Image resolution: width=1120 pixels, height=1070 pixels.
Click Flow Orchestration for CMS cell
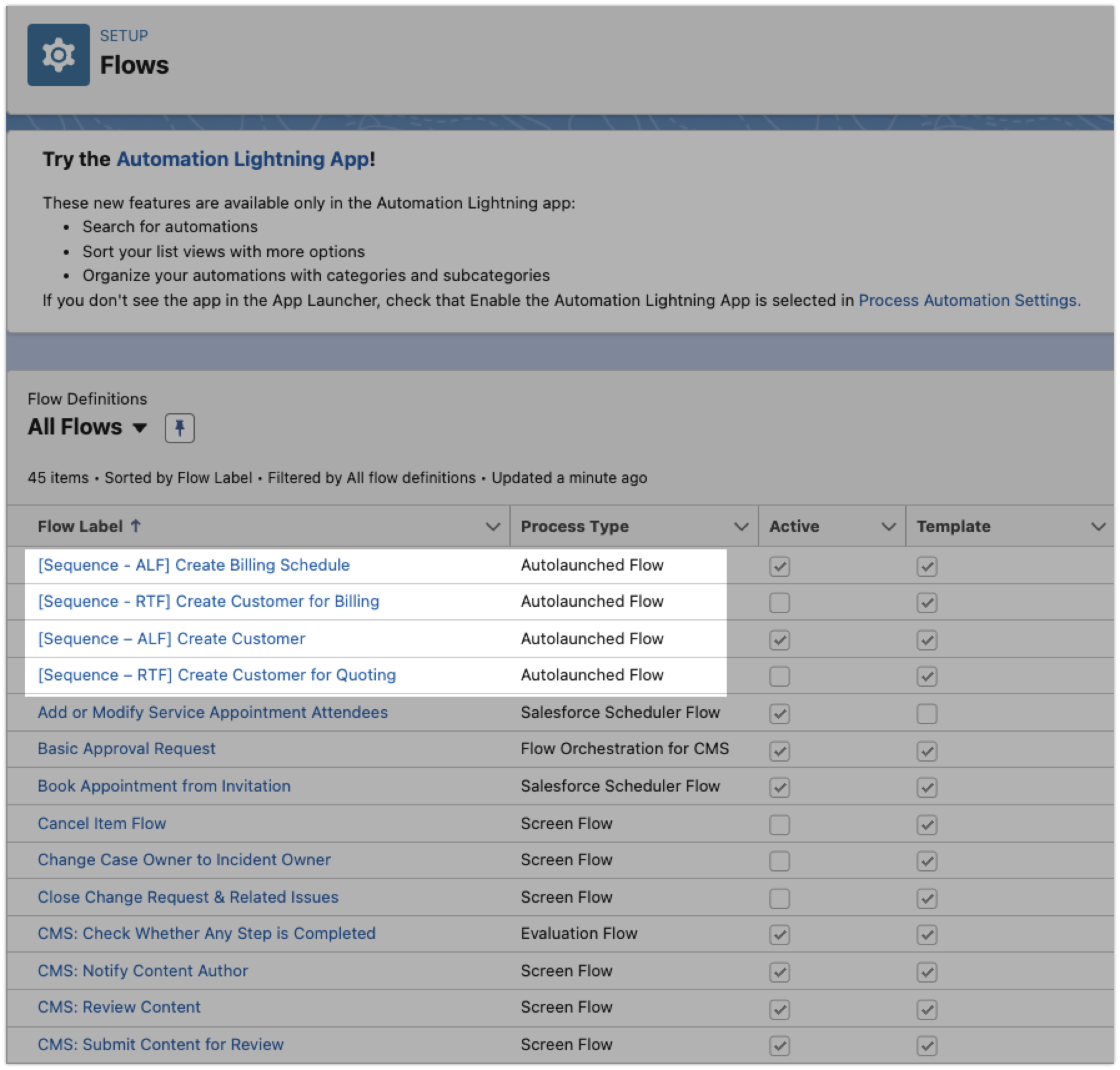[624, 749]
